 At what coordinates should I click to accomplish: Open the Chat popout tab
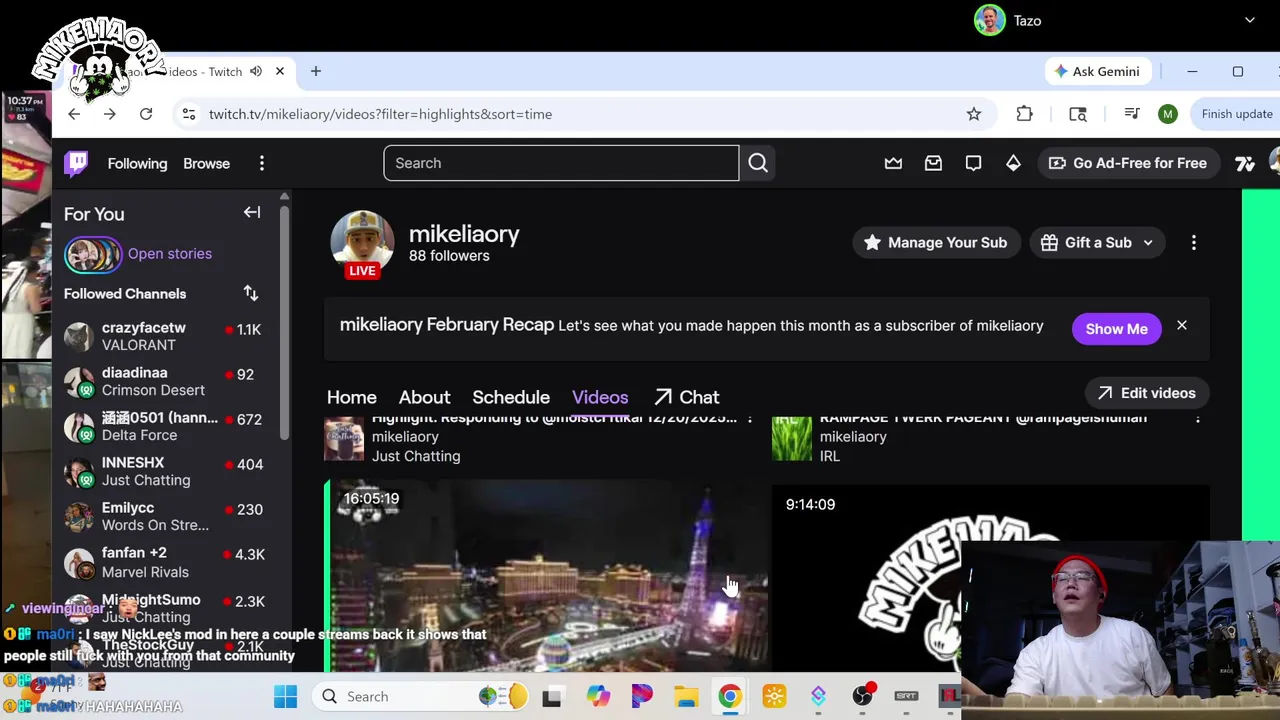point(687,397)
